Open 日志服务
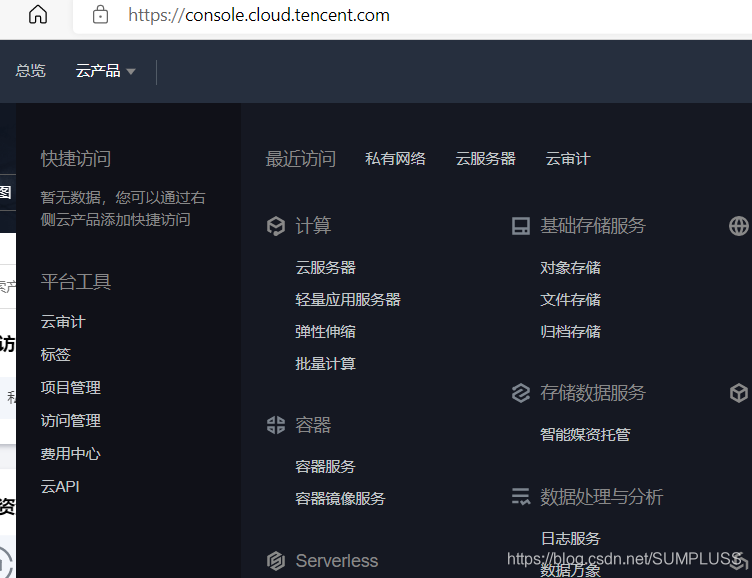The image size is (752, 578). [570, 539]
